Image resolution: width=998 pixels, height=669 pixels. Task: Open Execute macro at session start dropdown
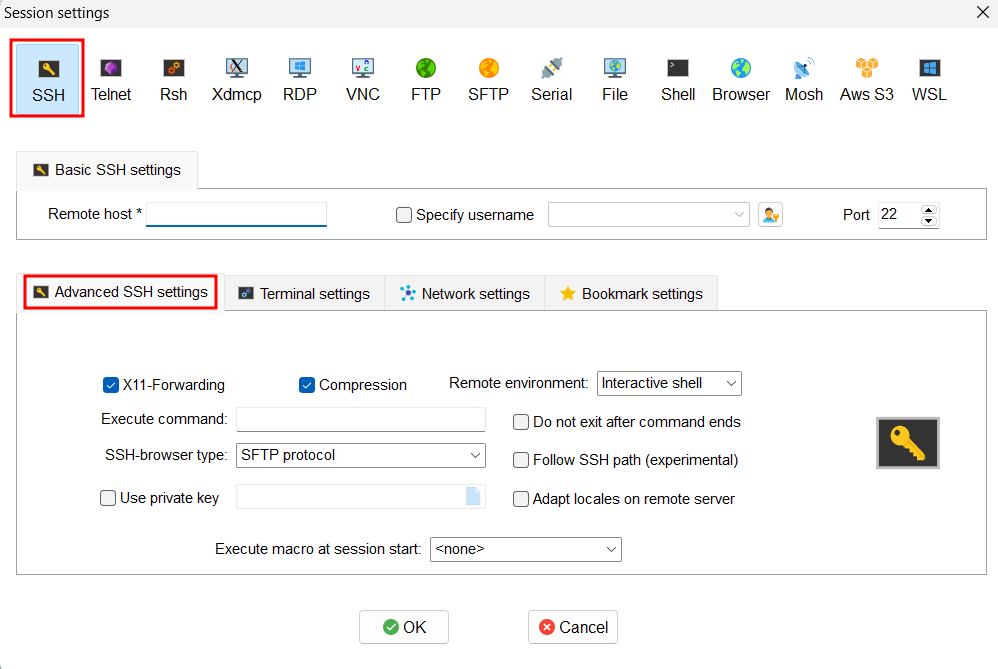[526, 549]
